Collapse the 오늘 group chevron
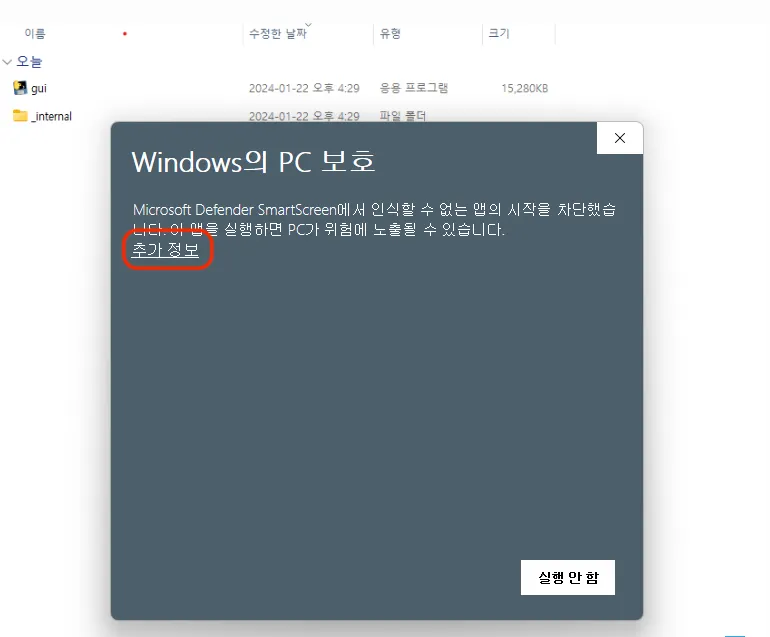 tap(7, 62)
